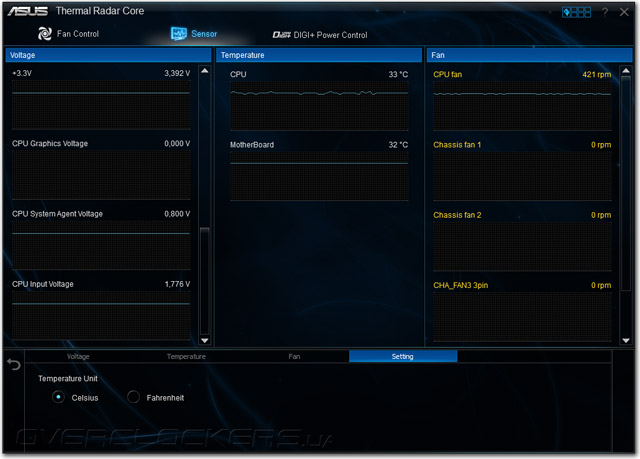Click the window layout selector icon
This screenshot has width=640, height=459.
point(576,12)
